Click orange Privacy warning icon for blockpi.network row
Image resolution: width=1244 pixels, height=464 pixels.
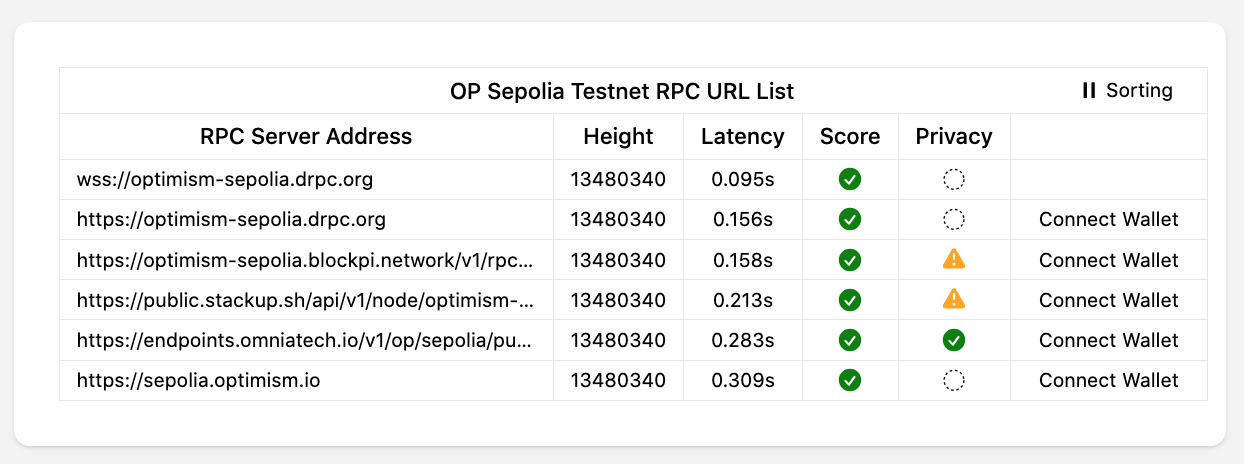click(954, 260)
